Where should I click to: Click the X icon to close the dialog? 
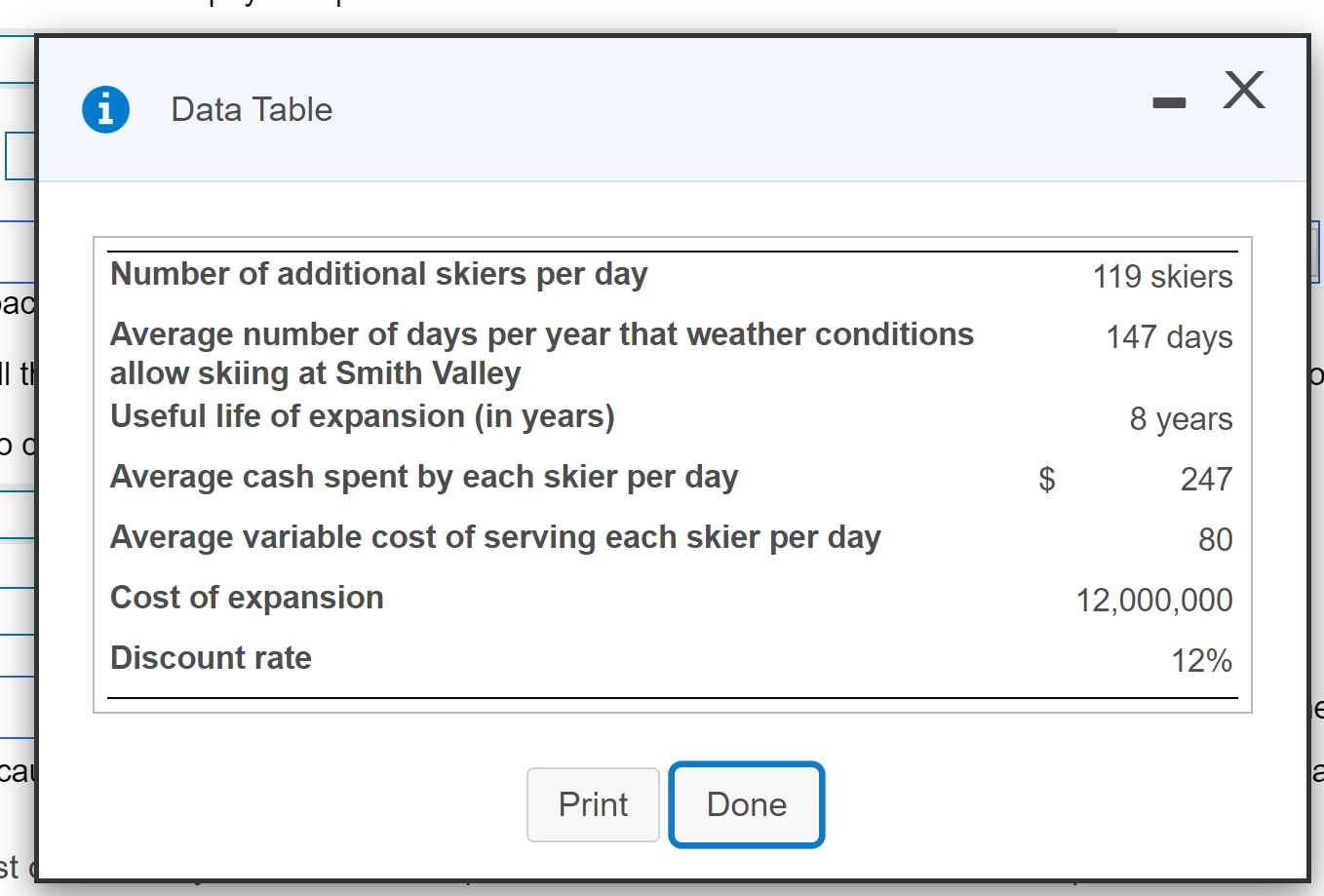pos(1243,90)
